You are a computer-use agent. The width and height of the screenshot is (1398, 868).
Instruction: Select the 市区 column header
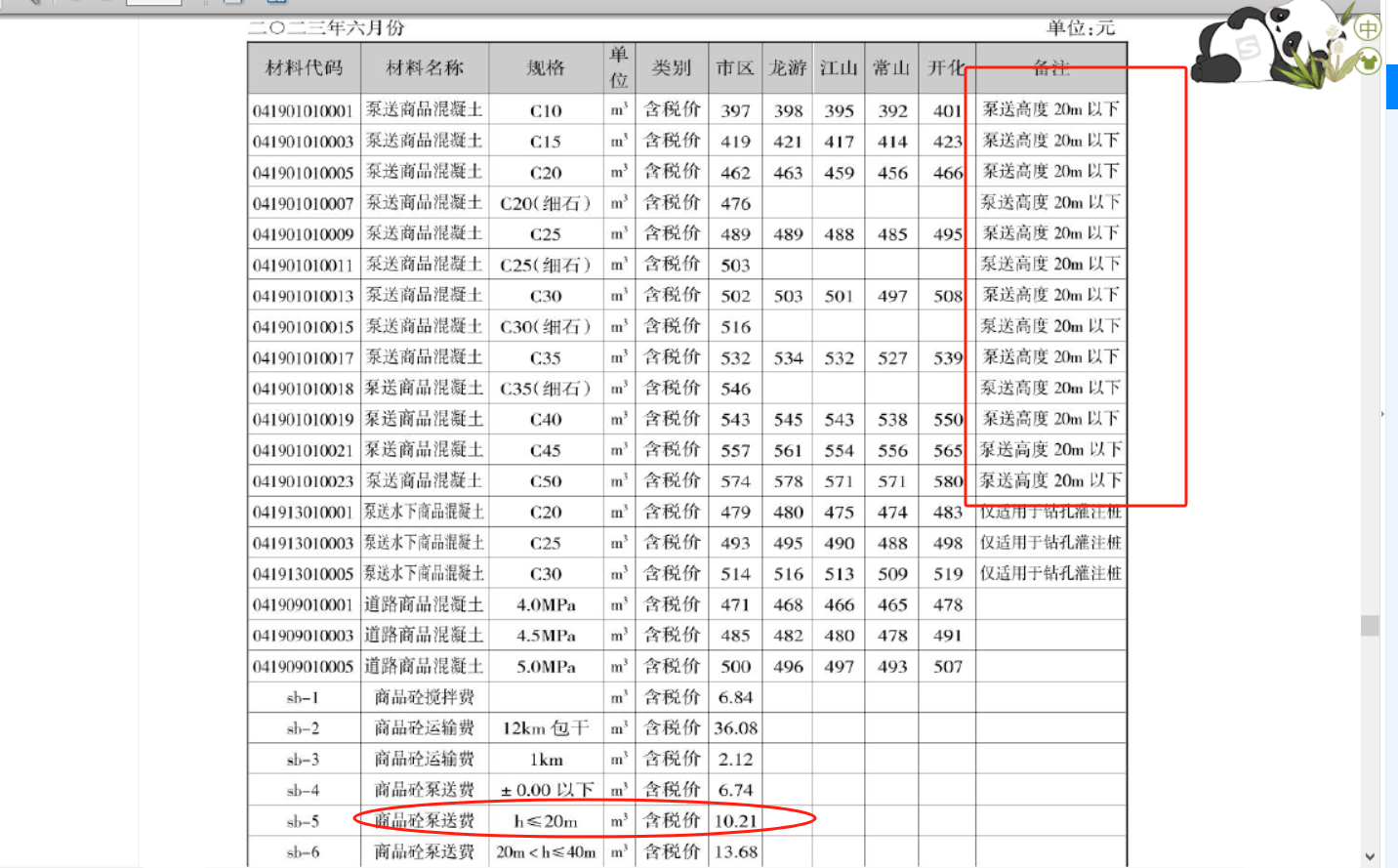coord(735,67)
